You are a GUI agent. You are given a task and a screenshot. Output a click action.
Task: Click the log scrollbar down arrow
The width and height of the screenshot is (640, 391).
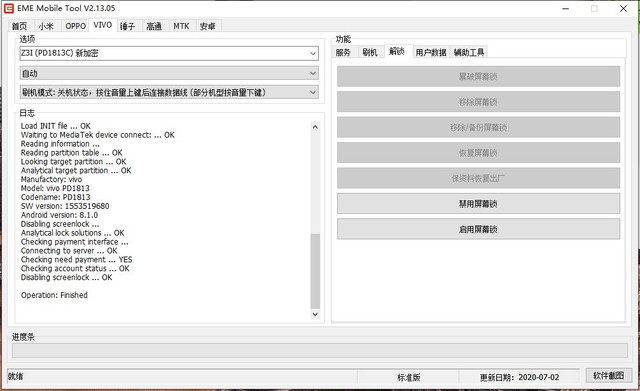[315, 314]
